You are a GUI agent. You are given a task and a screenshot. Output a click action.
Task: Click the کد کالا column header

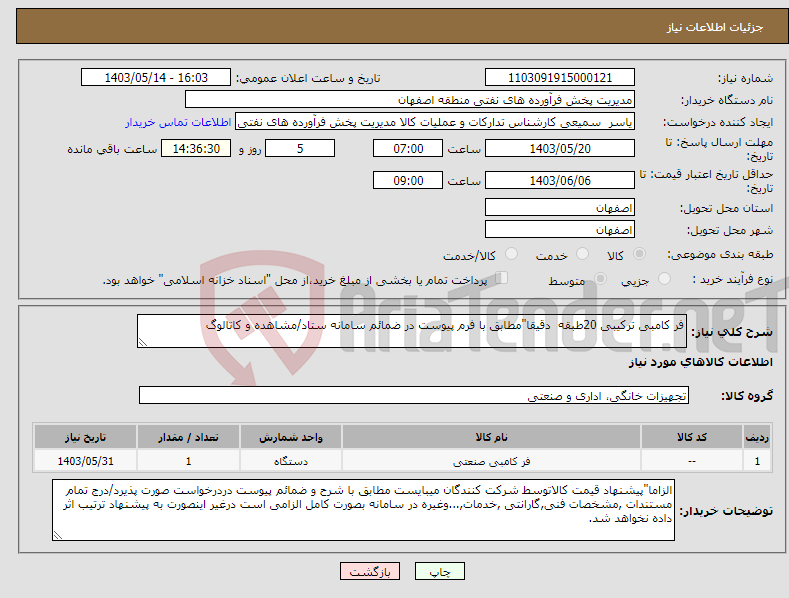point(692,437)
